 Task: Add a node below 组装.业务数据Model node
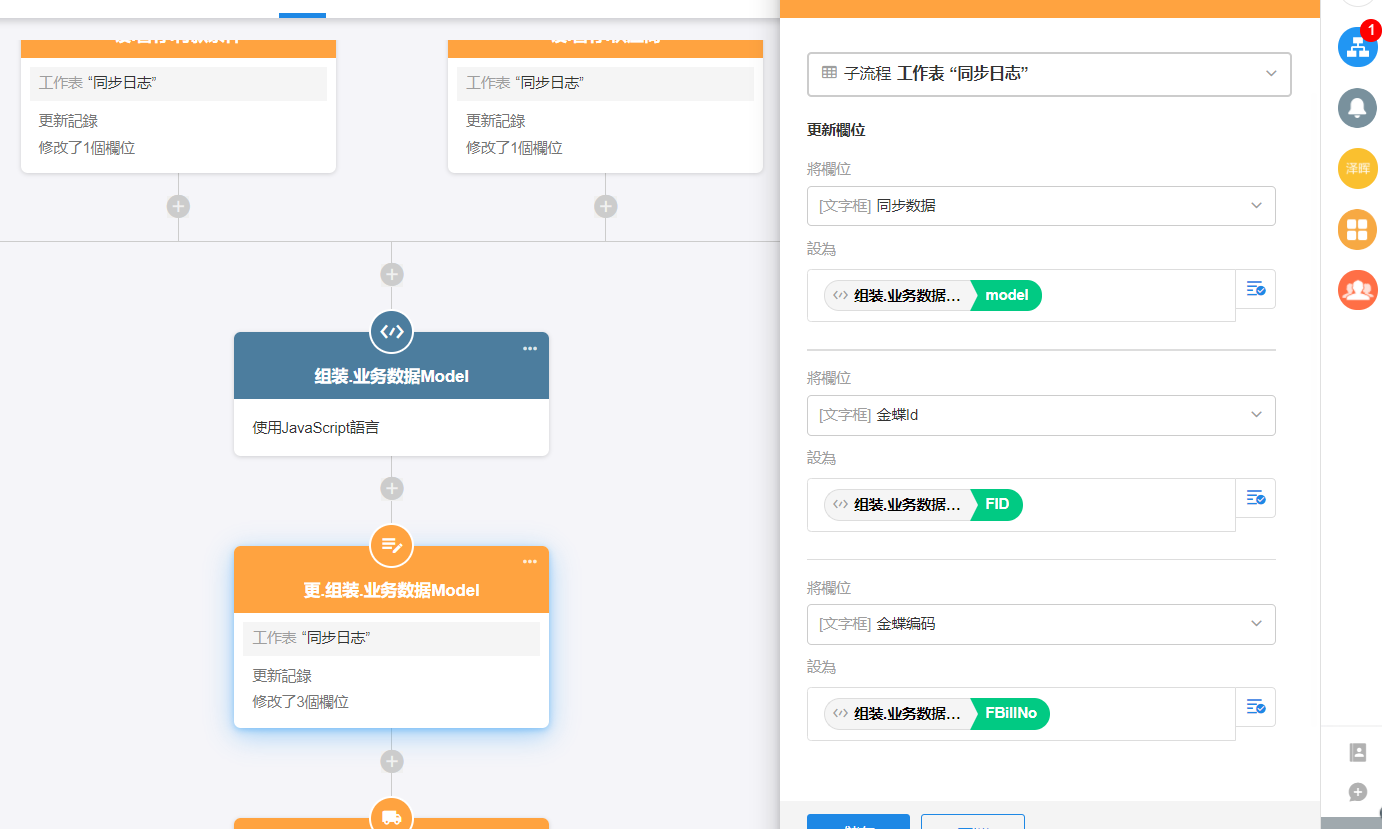(x=391, y=488)
